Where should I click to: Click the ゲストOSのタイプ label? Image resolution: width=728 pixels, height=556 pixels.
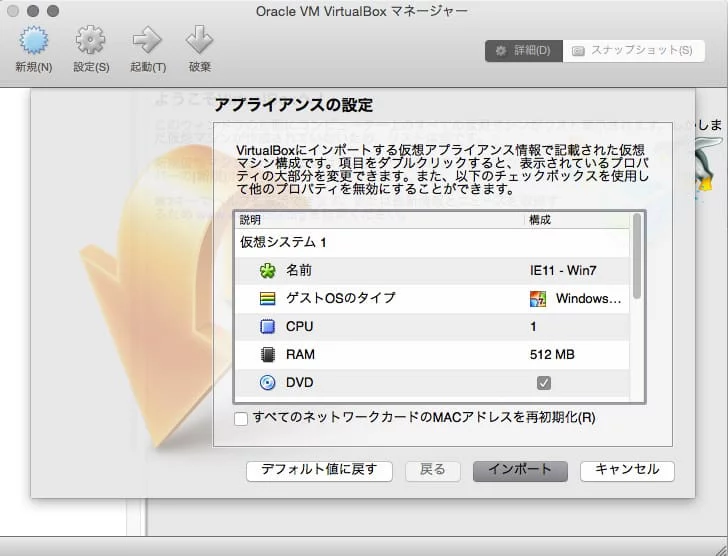coord(341,298)
